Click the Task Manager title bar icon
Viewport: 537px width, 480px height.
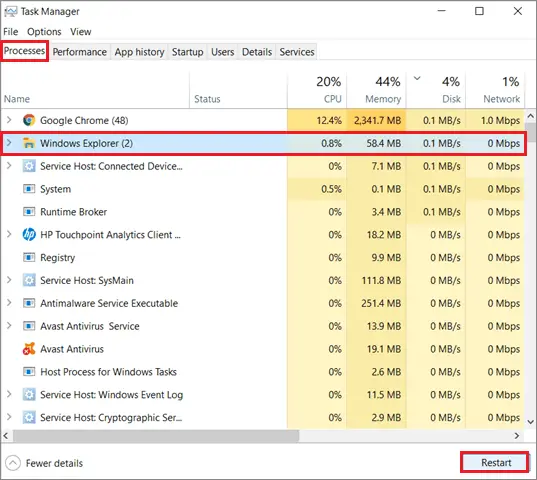(11, 12)
